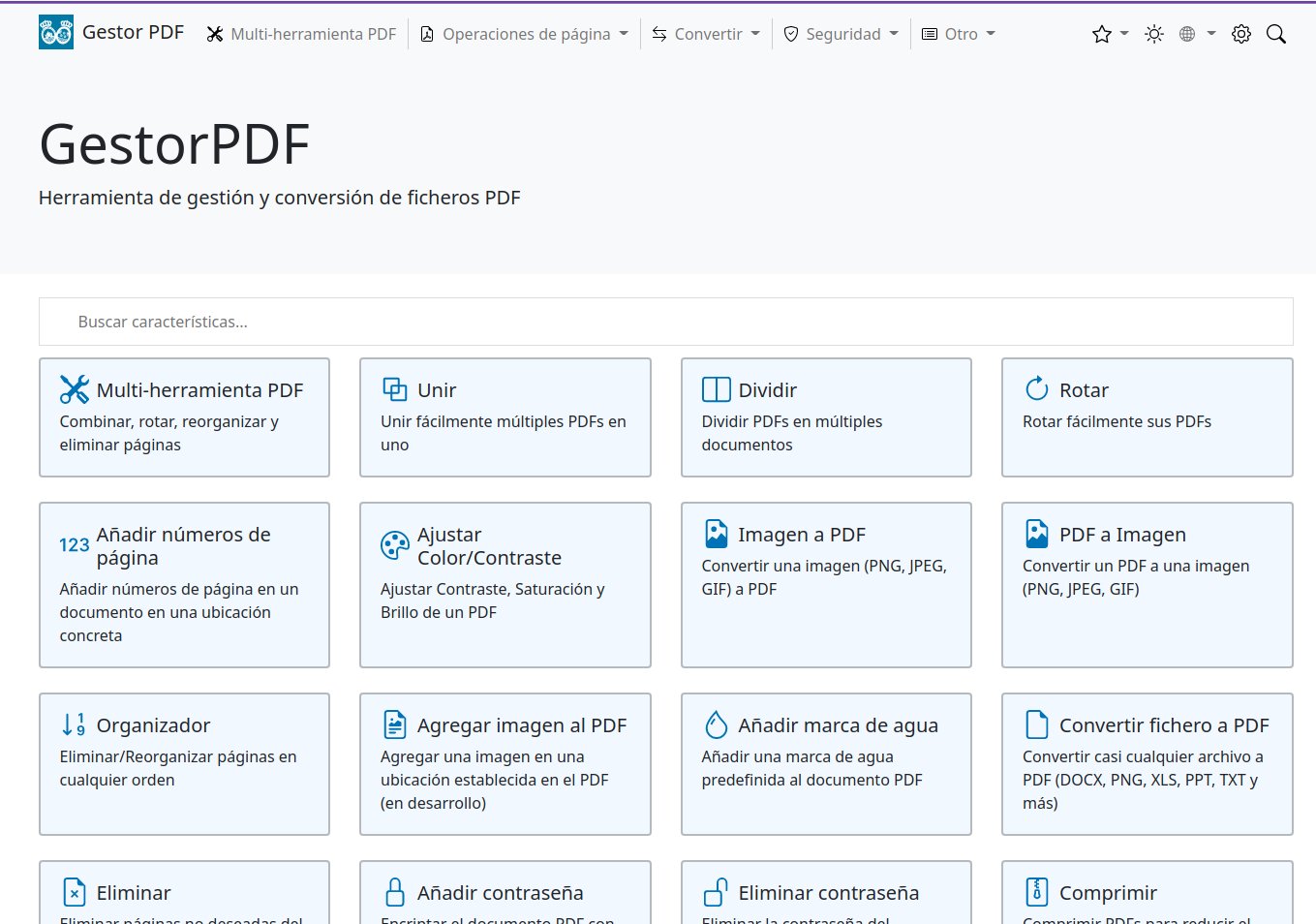Click the Imagen a PDF card icon
This screenshot has width=1316, height=924.
click(717, 534)
